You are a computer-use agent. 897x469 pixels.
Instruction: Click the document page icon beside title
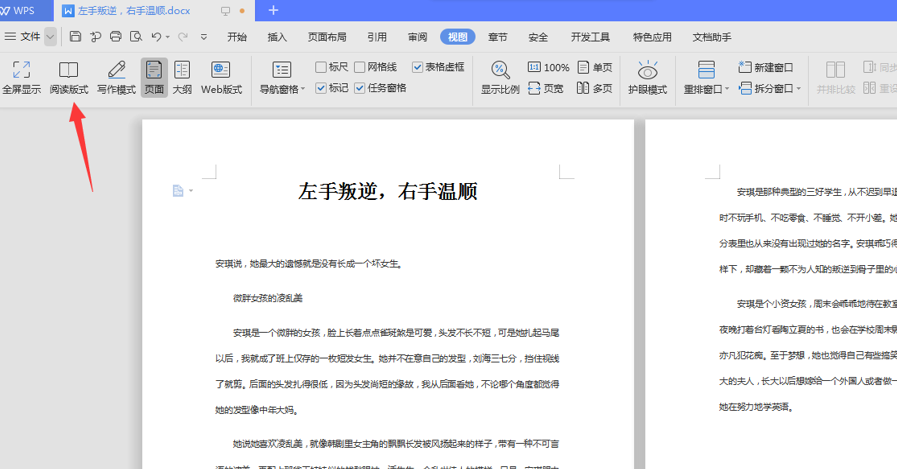(178, 190)
